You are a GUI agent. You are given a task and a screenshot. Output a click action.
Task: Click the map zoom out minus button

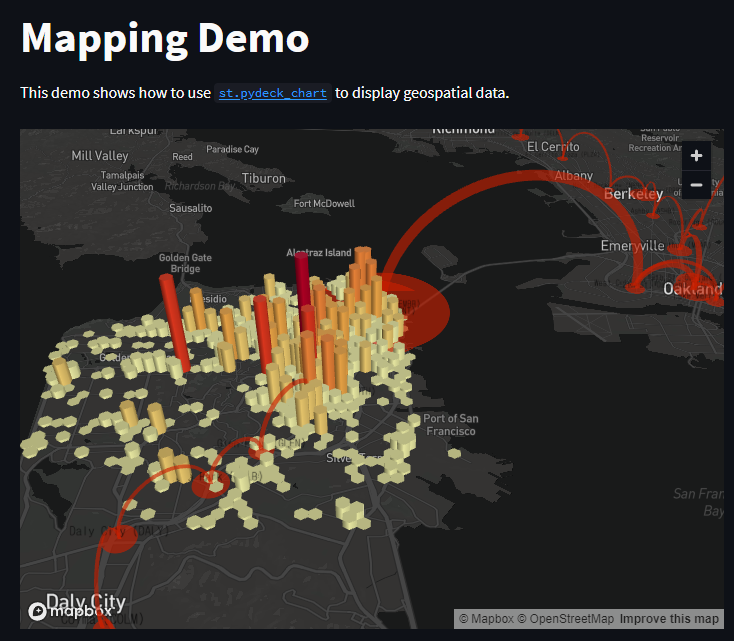tap(696, 185)
